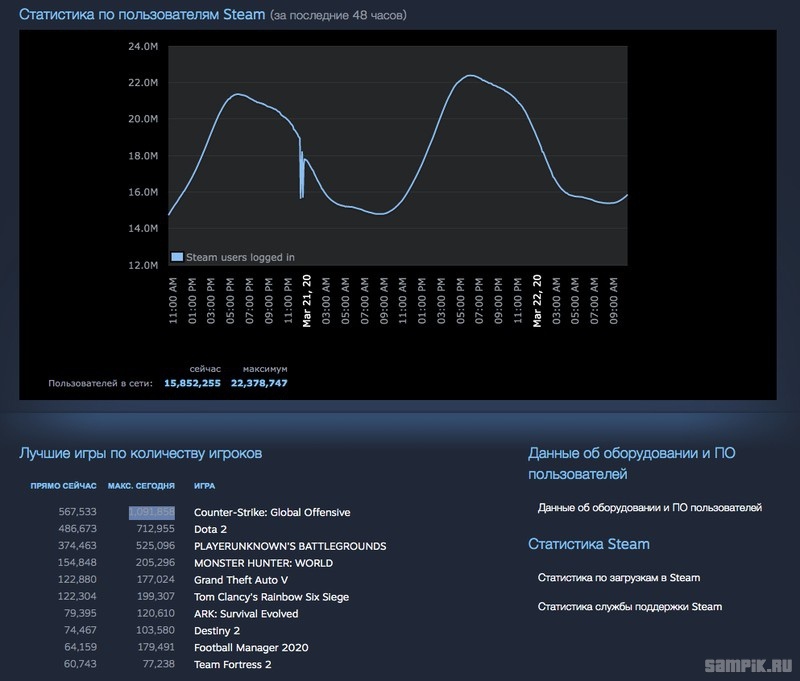Open Counter-Strike: Global Offensive game link

pos(272,512)
